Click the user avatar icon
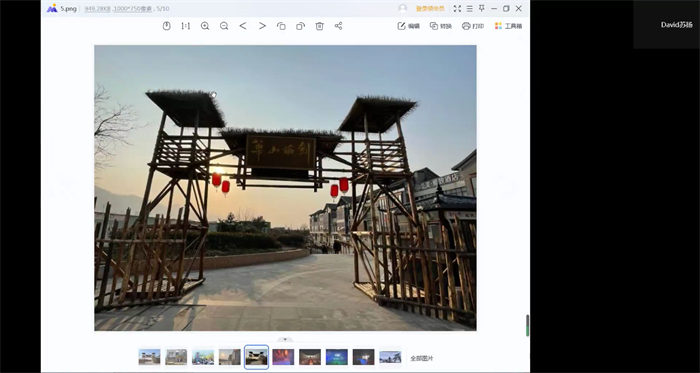This screenshot has width=700, height=373. (x=403, y=8)
